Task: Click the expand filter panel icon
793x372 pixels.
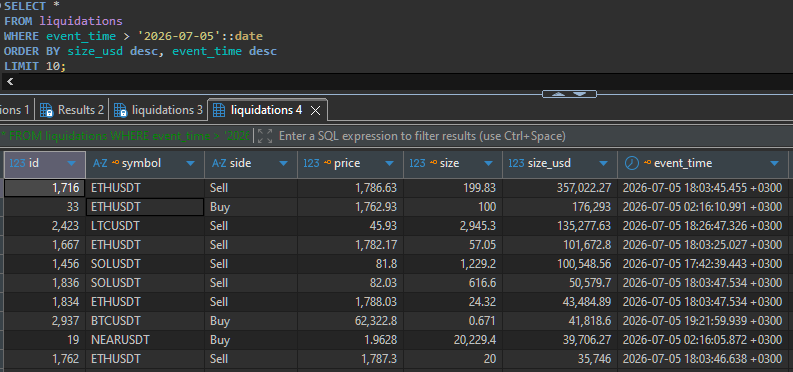Action: (x=265, y=135)
